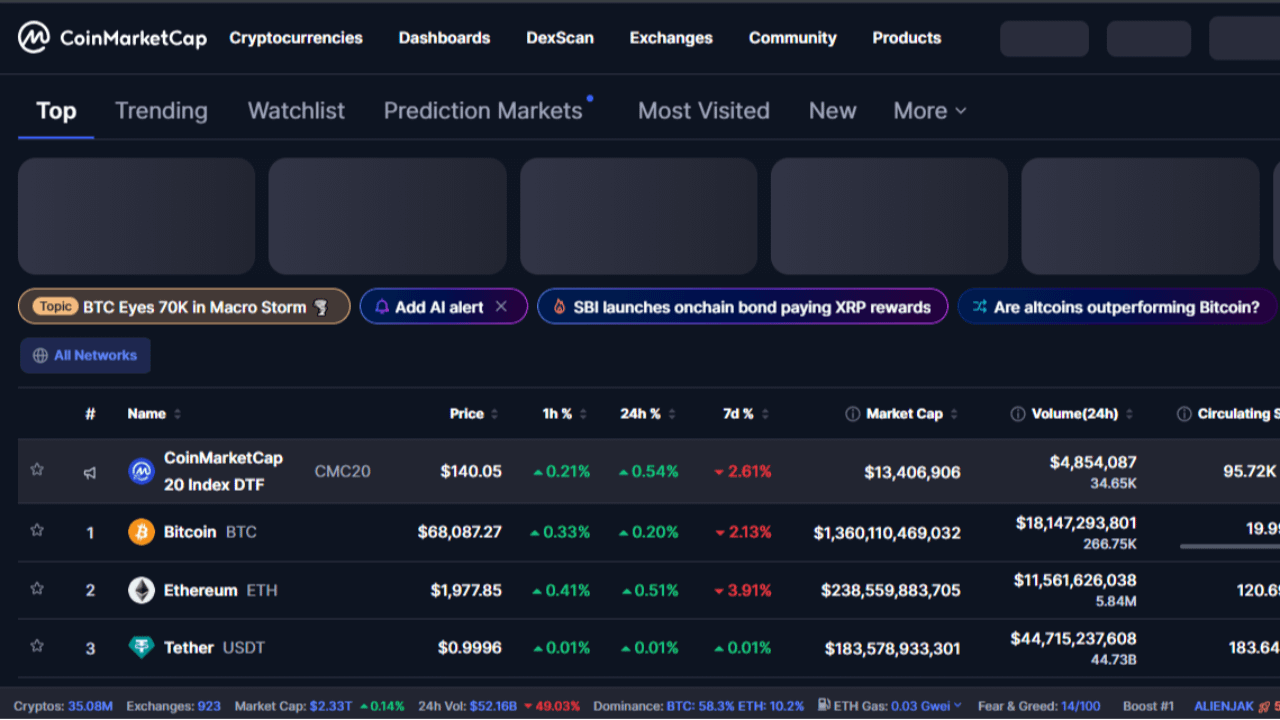This screenshot has width=1280, height=720.
Task: Click the Bitcoin circulating supply progress bar
Action: (1230, 546)
